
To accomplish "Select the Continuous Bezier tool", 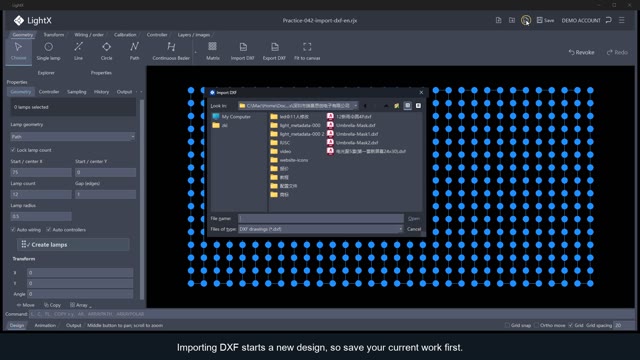I will tap(171, 51).
